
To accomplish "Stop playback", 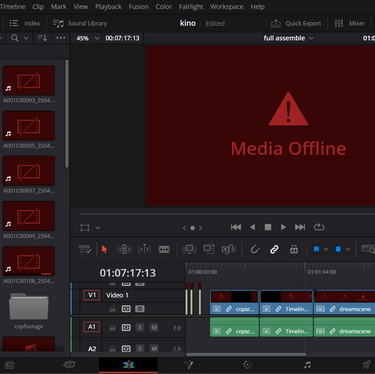I will coord(268,227).
